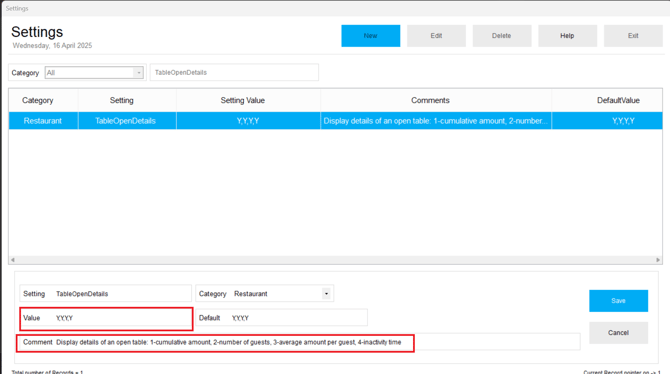Select the Display details comment cell

coord(435,121)
